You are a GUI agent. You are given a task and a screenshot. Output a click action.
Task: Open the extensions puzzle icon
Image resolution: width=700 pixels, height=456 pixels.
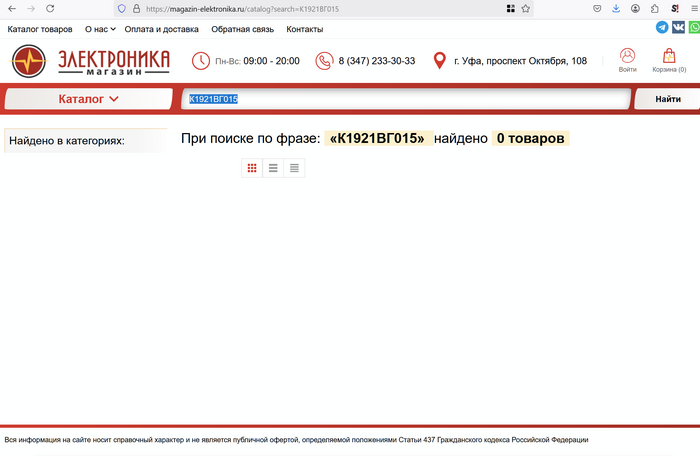[654, 8]
